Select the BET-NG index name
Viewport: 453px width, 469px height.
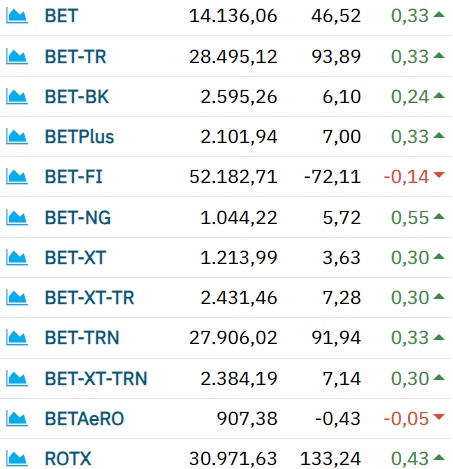(x=78, y=218)
